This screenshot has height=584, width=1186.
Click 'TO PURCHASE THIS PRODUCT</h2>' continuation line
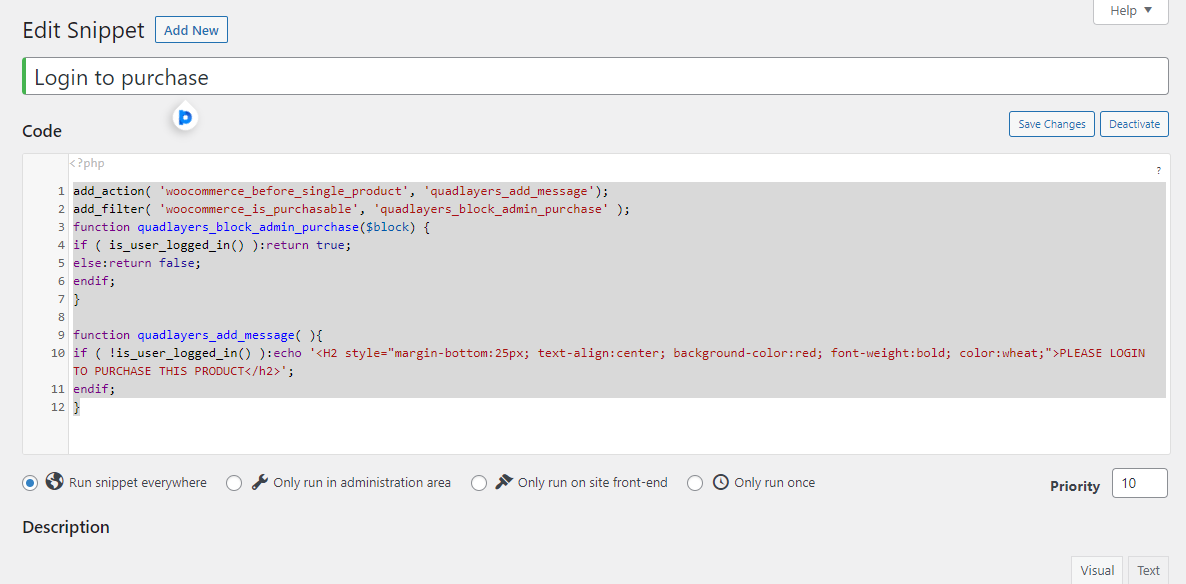[x=183, y=371]
